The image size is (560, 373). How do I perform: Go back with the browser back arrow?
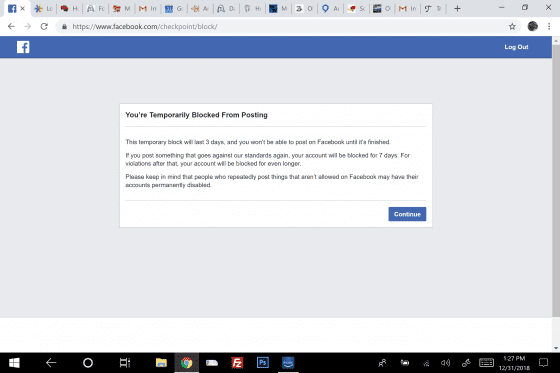[11, 26]
